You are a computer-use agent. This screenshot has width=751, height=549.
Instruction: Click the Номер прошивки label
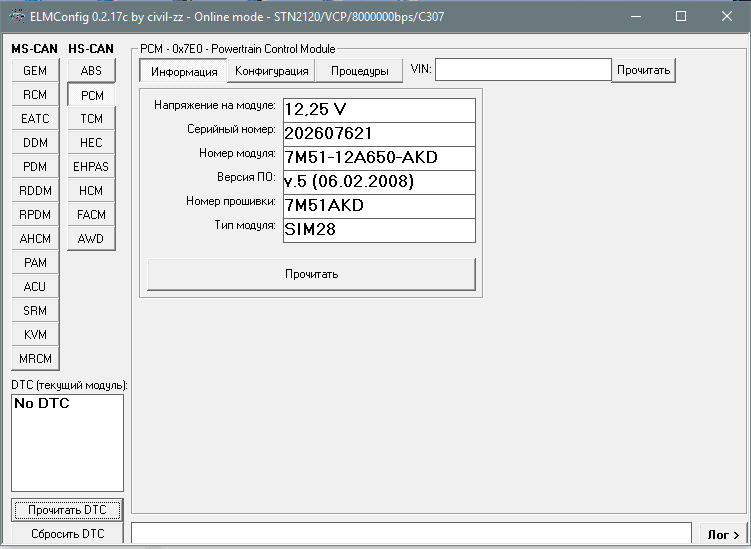tap(231, 201)
